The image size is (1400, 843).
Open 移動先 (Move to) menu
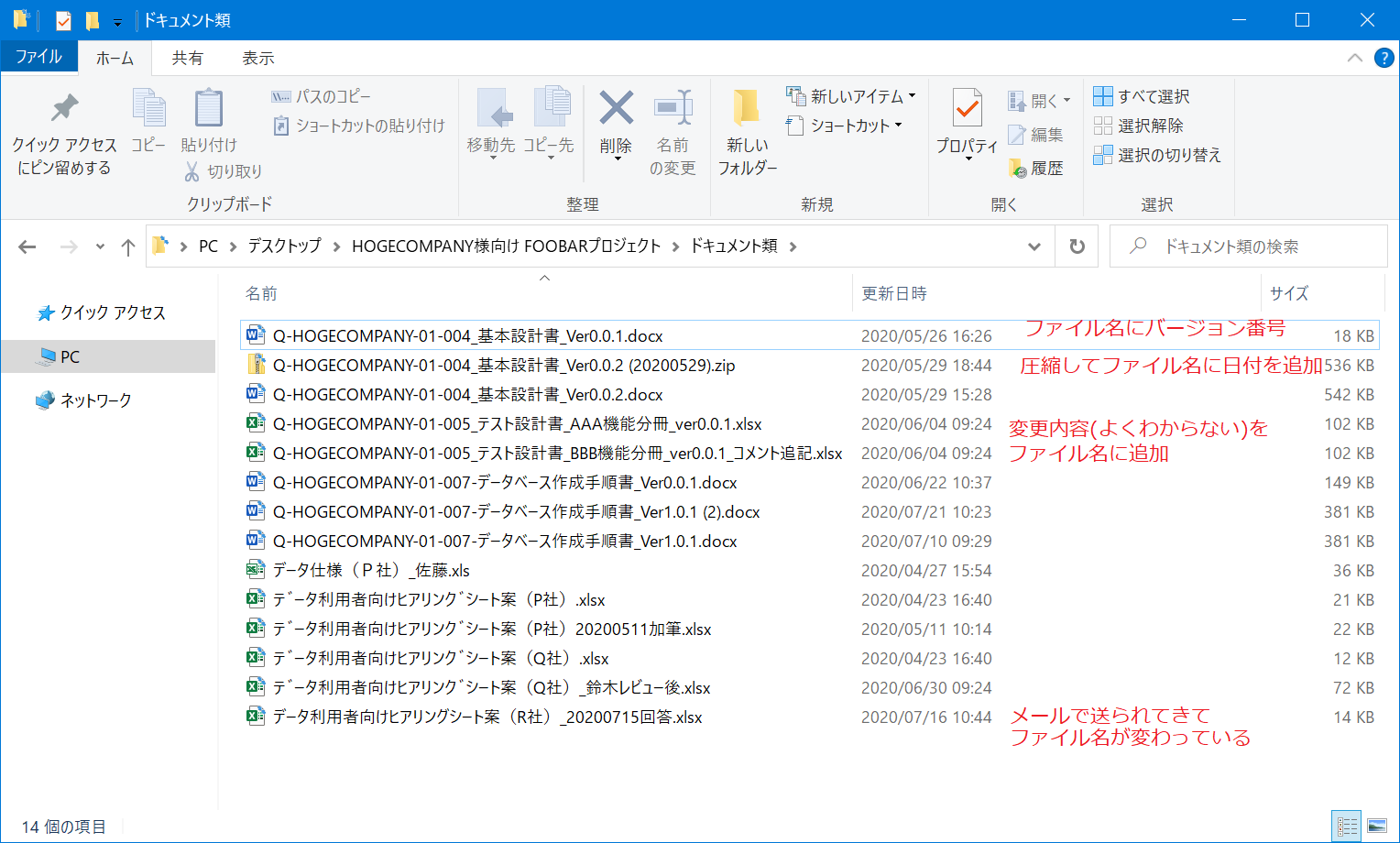tap(491, 124)
